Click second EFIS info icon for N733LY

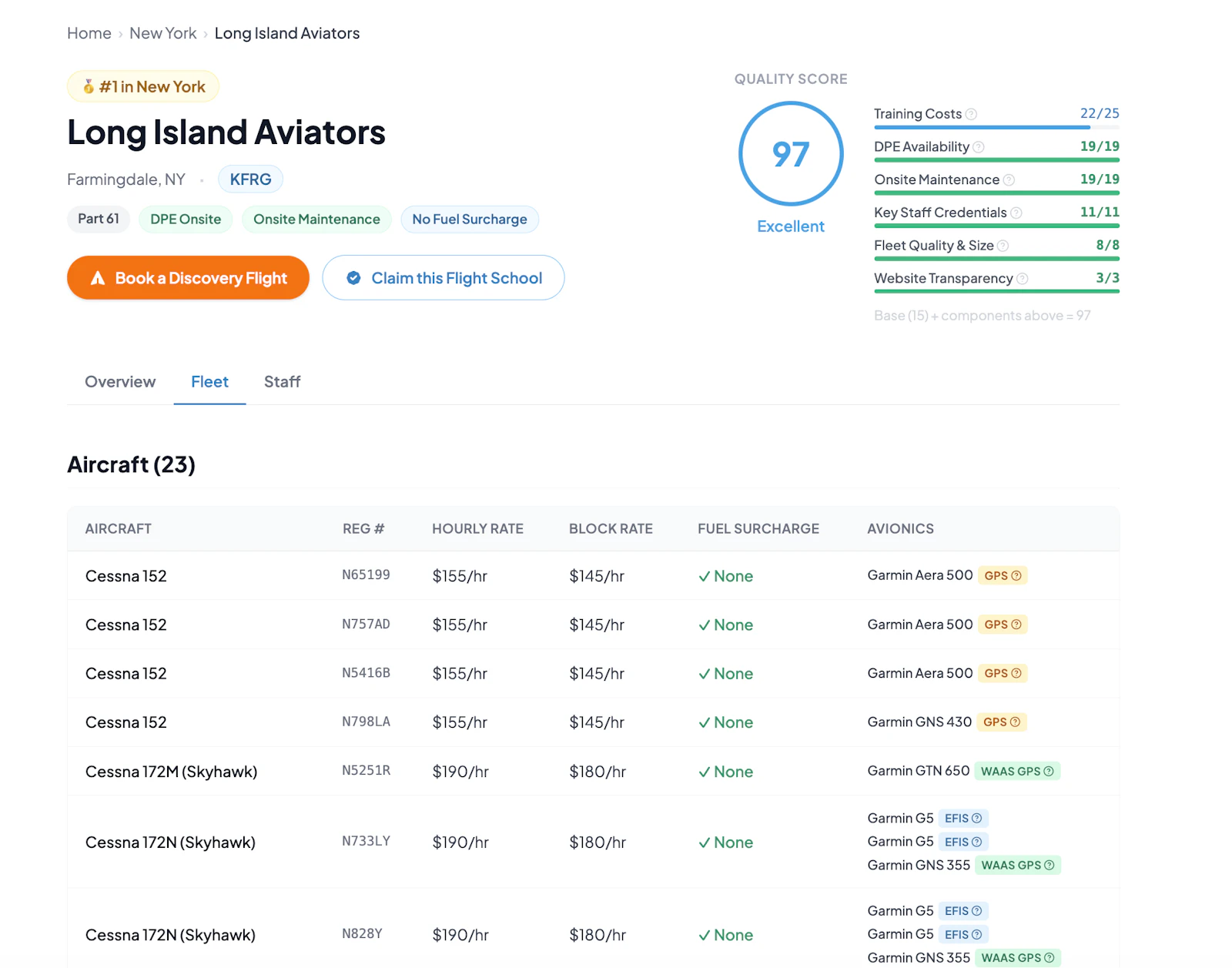point(977,842)
